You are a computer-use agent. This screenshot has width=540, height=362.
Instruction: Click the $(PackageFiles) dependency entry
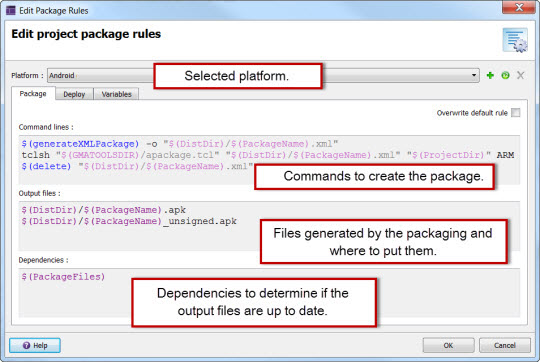tap(63, 277)
